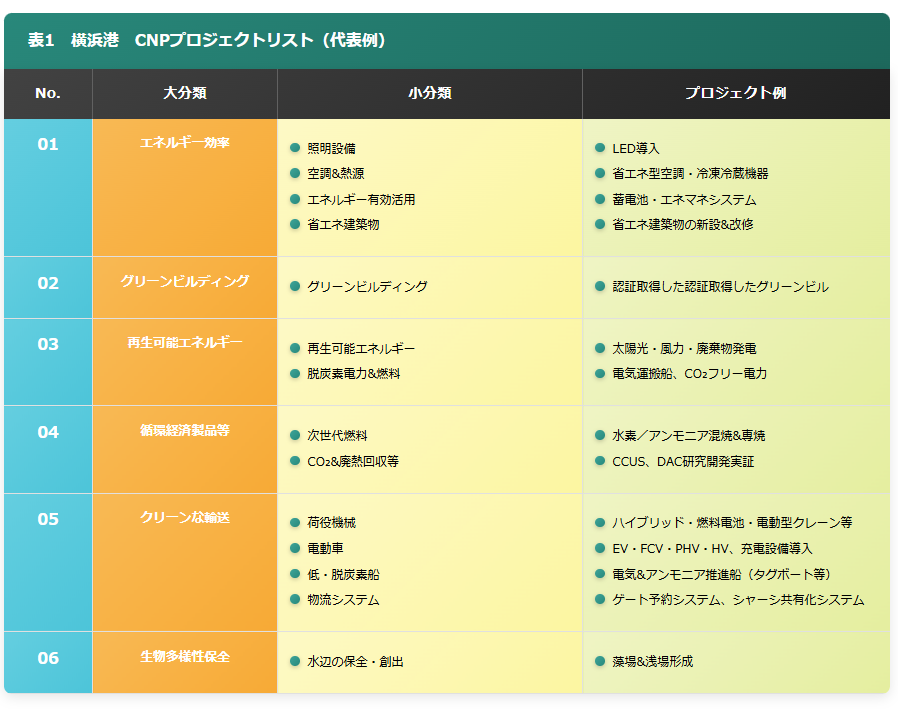Click the 次世代燃料 list item
The image size is (898, 709).
337,436
